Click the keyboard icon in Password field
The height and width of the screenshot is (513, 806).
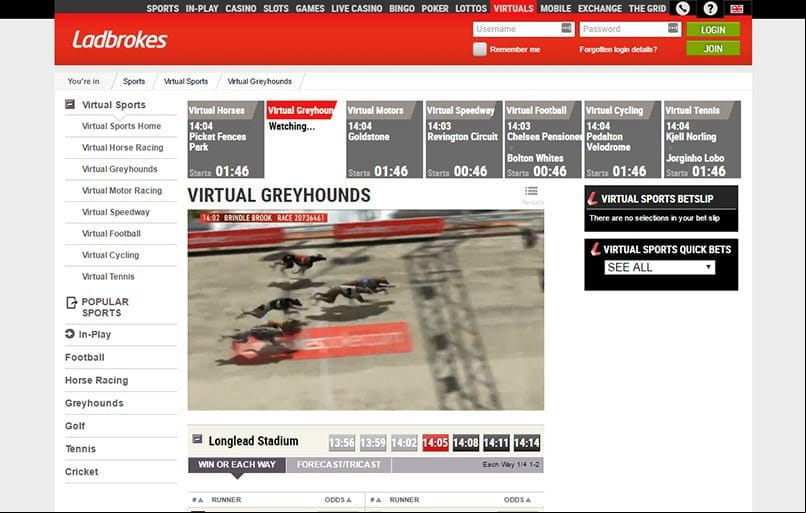click(673, 28)
